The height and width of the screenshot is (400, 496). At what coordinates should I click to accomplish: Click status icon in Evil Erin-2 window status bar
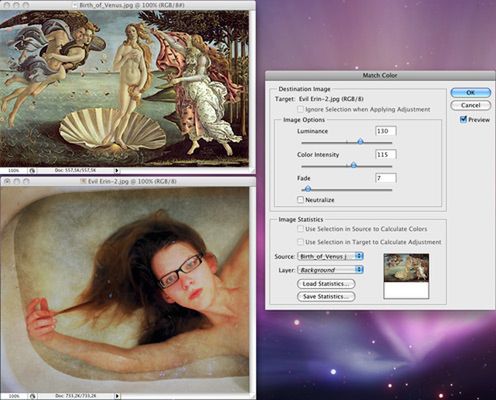[x=32, y=396]
